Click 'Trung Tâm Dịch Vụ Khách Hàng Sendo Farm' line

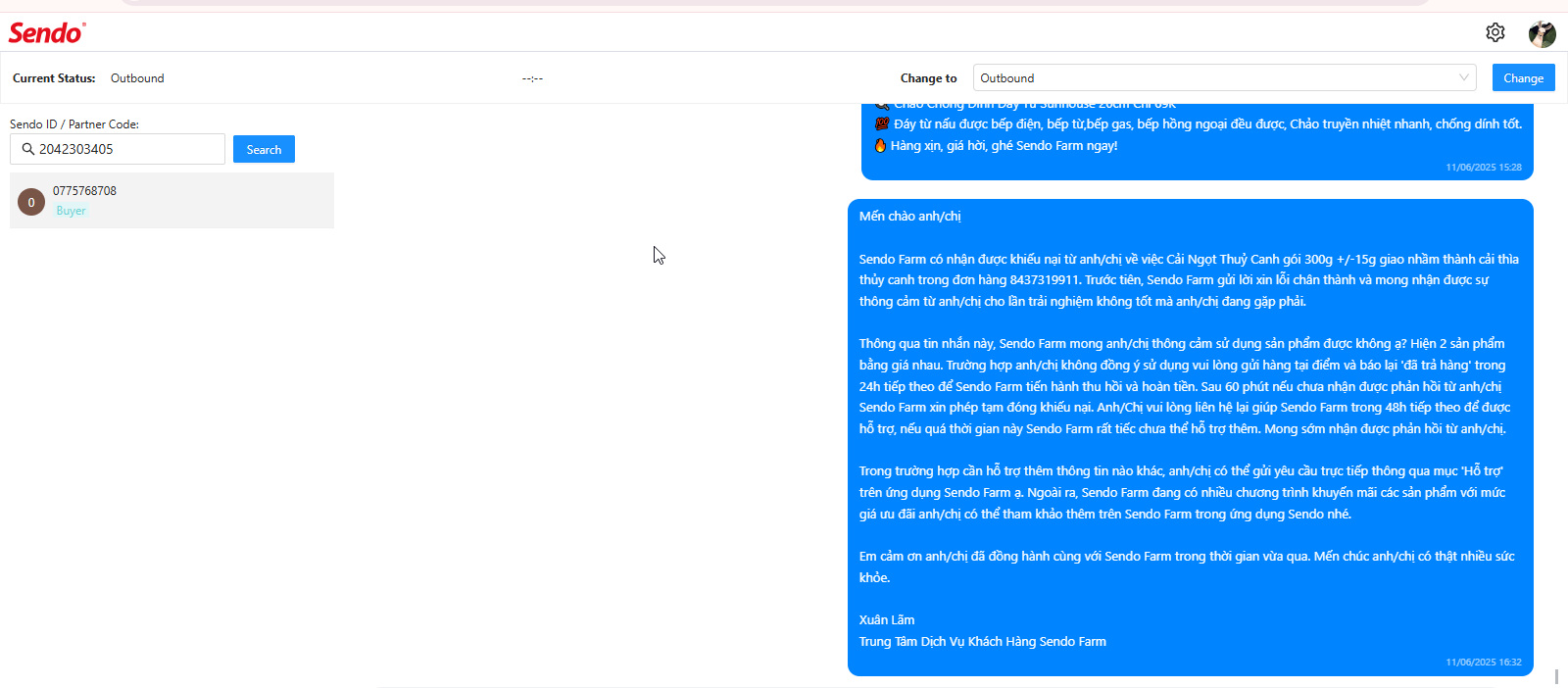983,641
